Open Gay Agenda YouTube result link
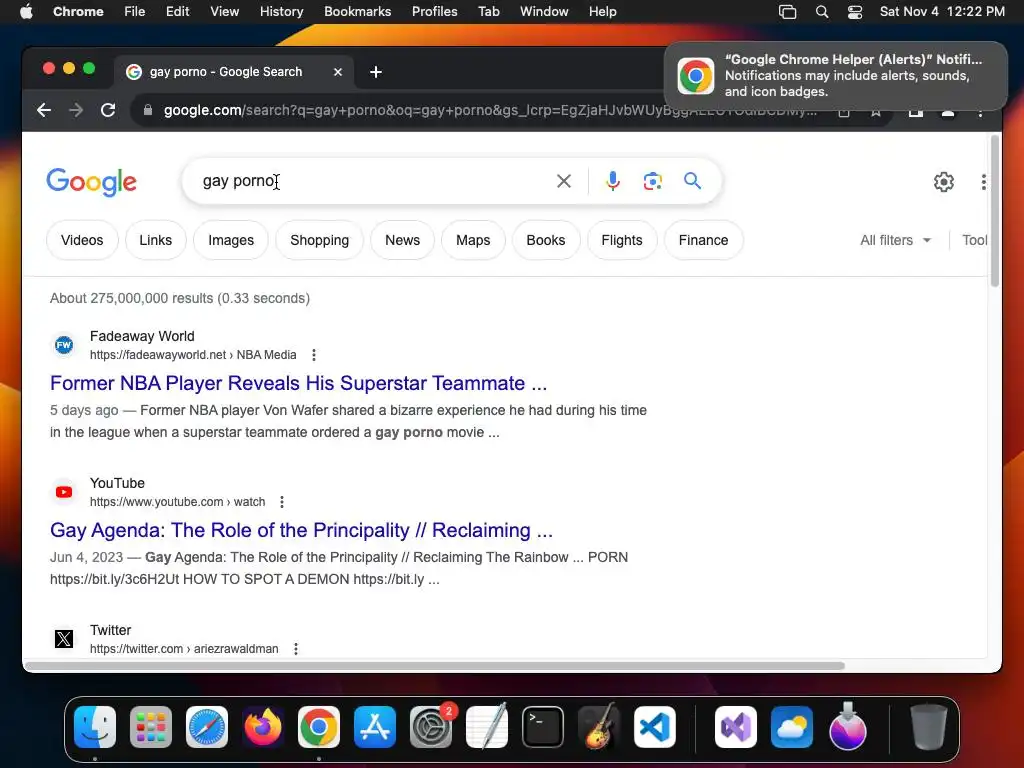This screenshot has width=1024, height=768. click(302, 530)
